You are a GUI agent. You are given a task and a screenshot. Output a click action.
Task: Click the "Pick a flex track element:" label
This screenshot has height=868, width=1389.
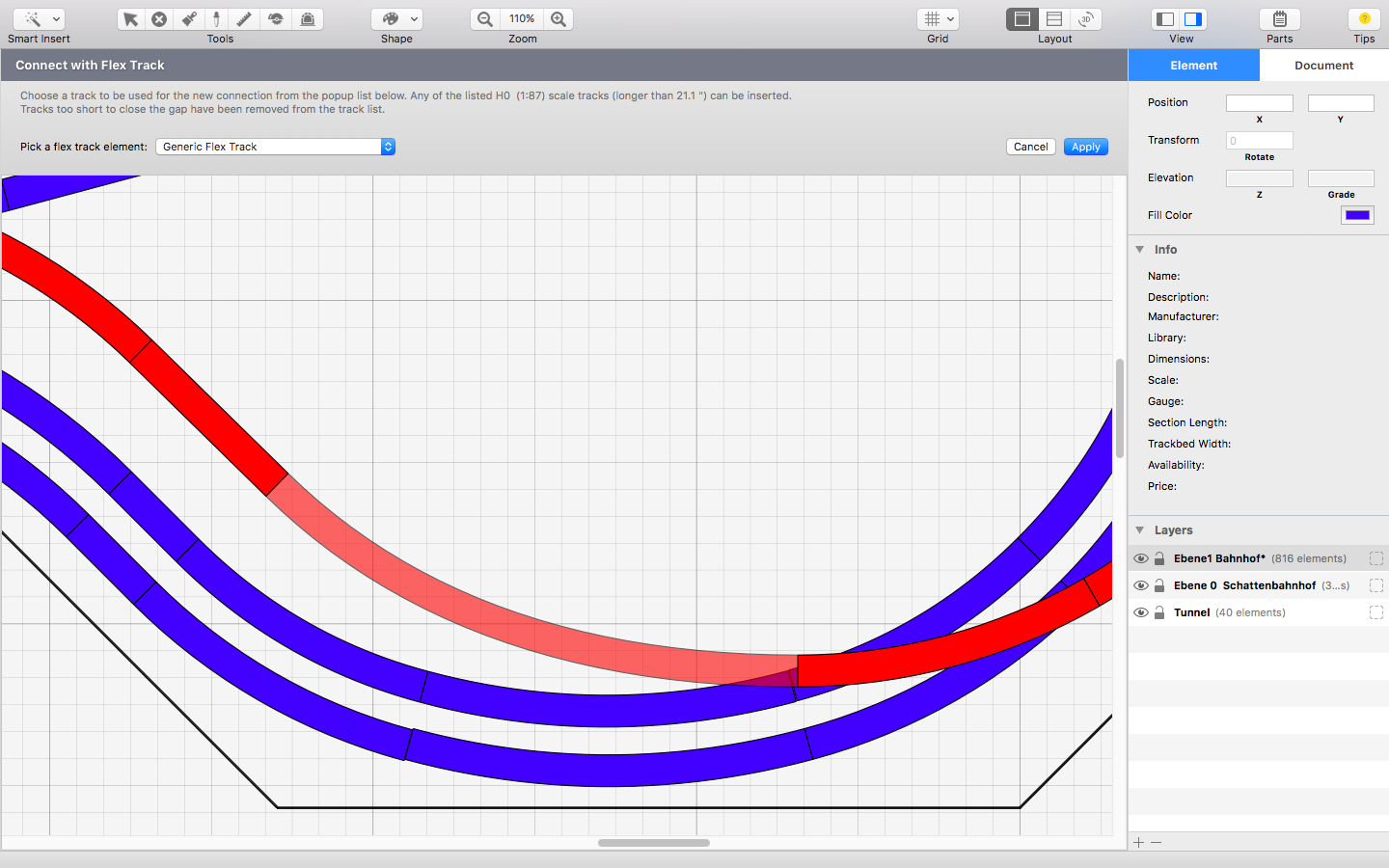pos(84,147)
